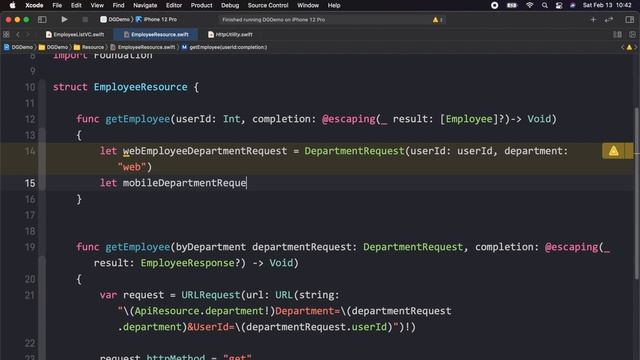The height and width of the screenshot is (360, 640).
Task: Open the Help menu
Action: [334, 5]
